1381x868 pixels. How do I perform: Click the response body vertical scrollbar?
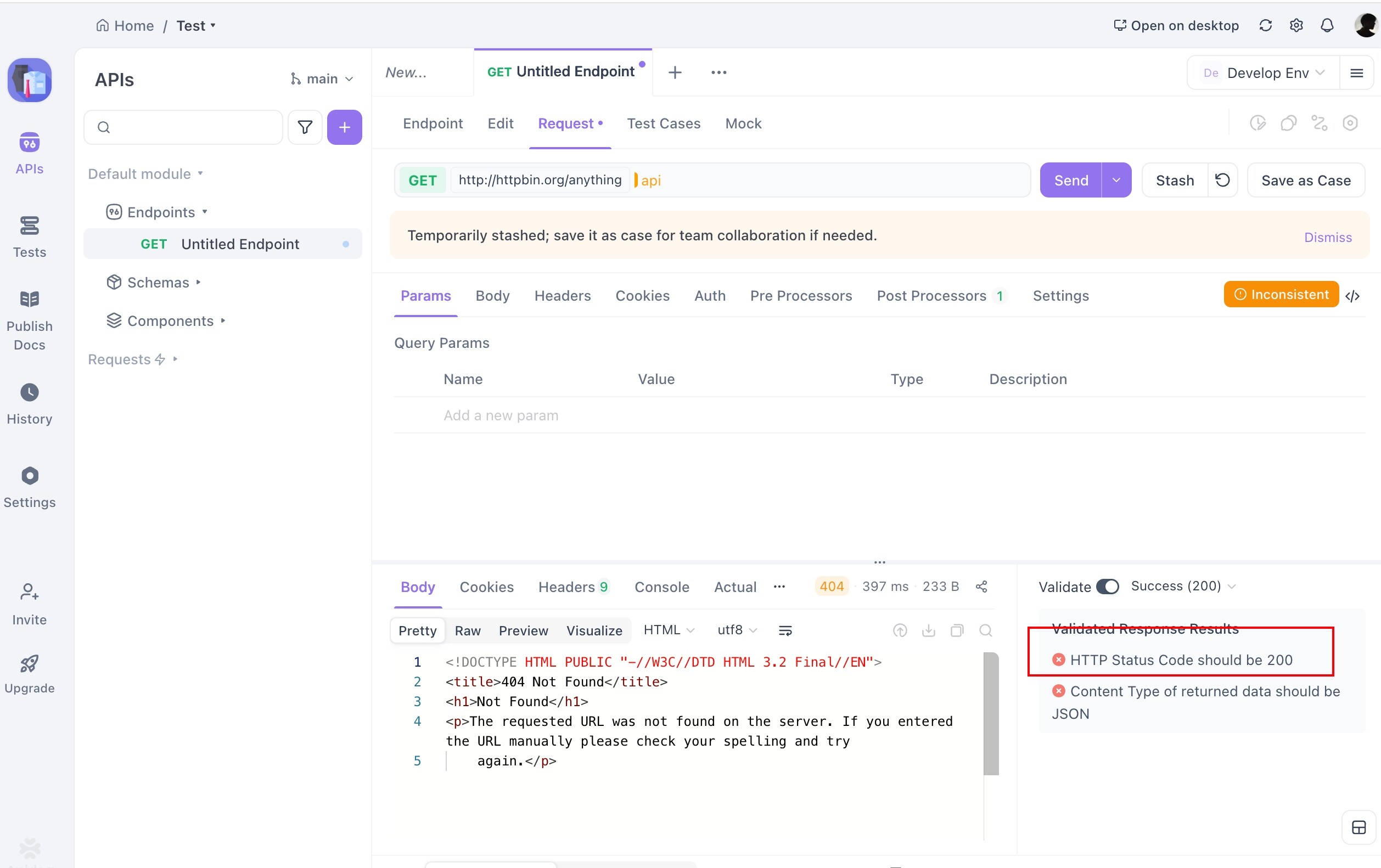pyautogui.click(x=990, y=713)
